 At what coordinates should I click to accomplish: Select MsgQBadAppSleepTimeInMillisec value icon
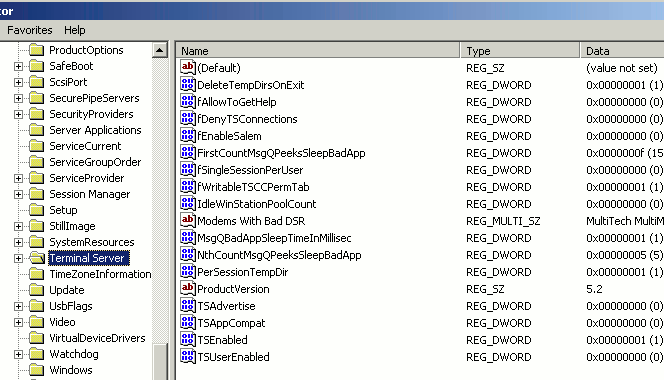click(188, 237)
